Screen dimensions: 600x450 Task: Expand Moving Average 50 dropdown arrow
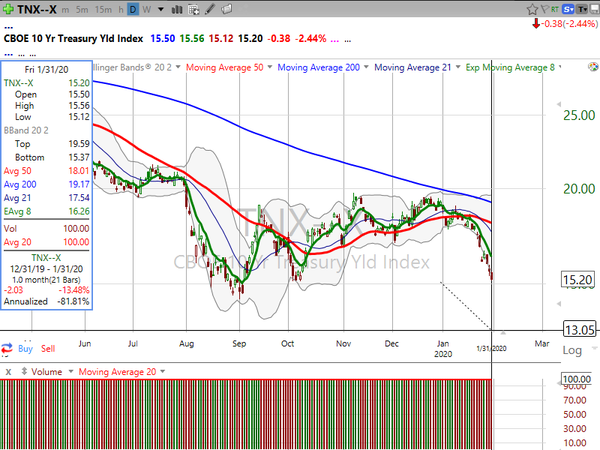270,67
